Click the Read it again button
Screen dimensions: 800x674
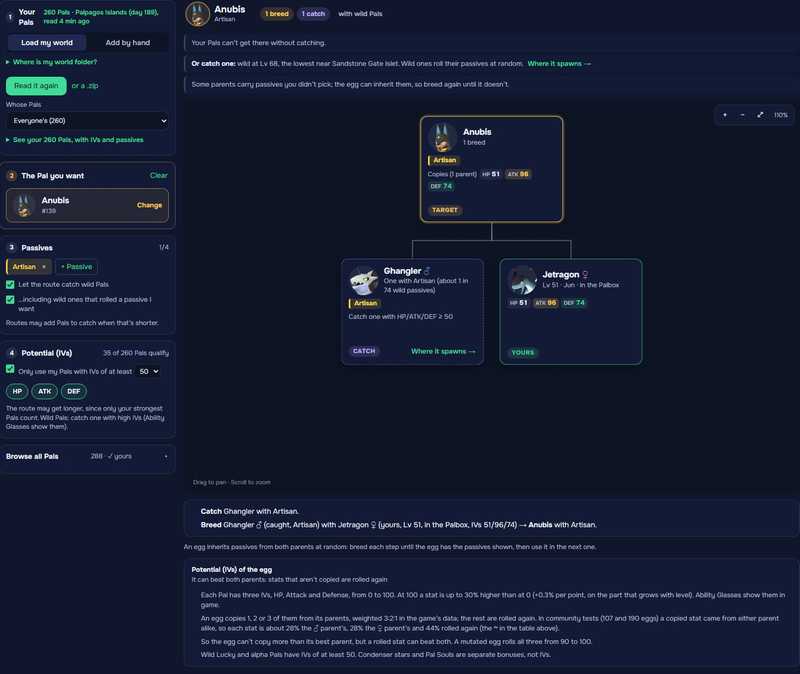(36, 86)
